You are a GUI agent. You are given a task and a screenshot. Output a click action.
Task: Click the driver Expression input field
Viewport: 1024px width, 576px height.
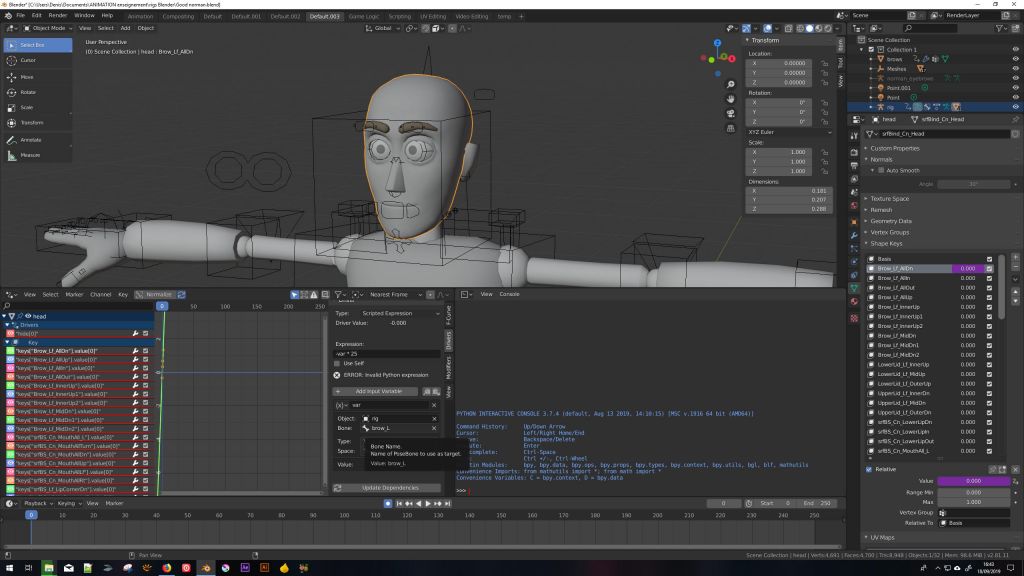point(387,354)
